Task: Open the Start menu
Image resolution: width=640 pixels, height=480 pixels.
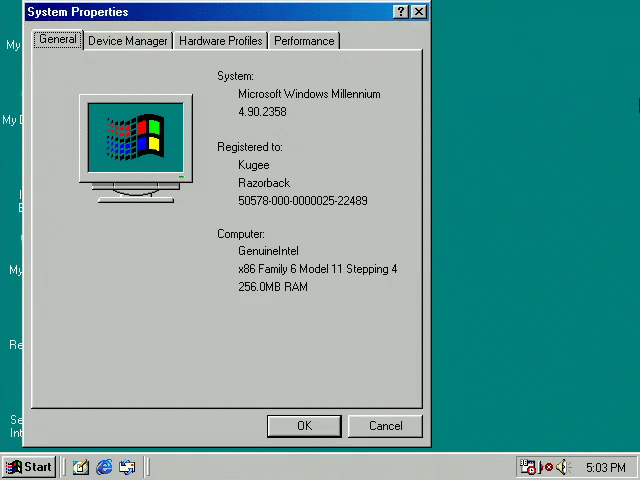Action: click(29, 467)
